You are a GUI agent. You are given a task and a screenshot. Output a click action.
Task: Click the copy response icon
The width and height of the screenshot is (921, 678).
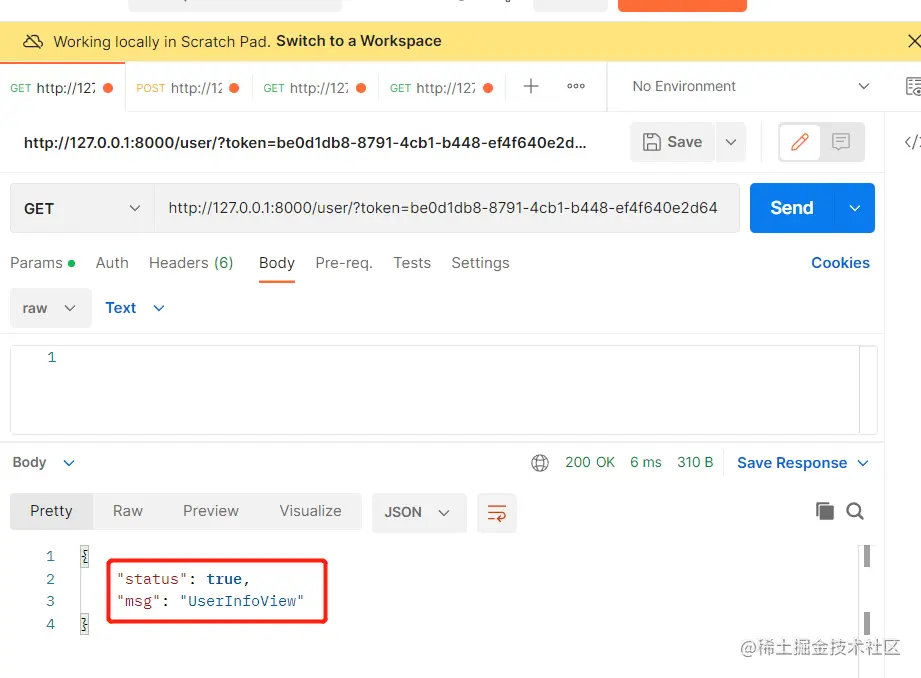pyautogui.click(x=825, y=511)
